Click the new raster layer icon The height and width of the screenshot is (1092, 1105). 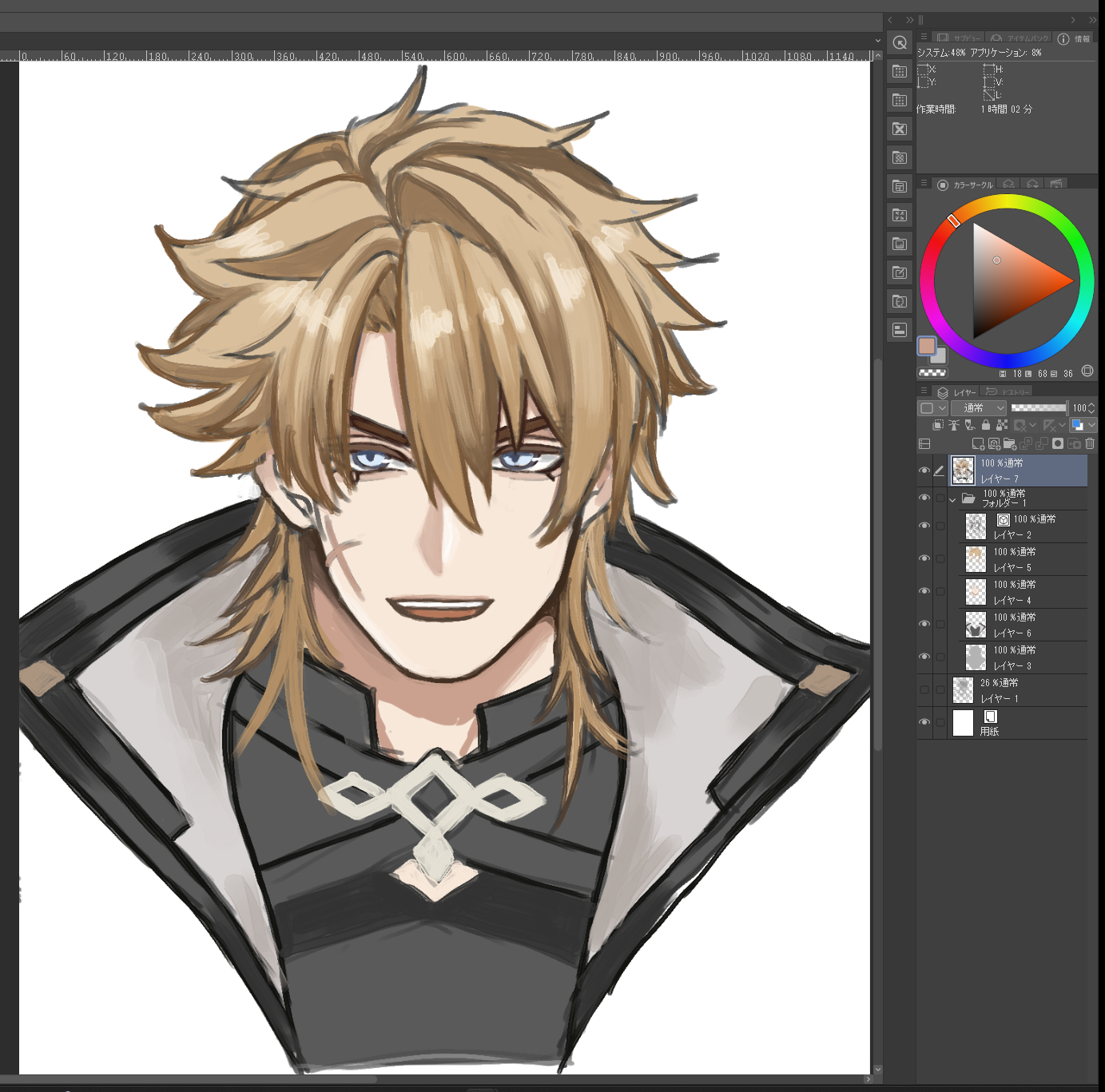coord(977,443)
